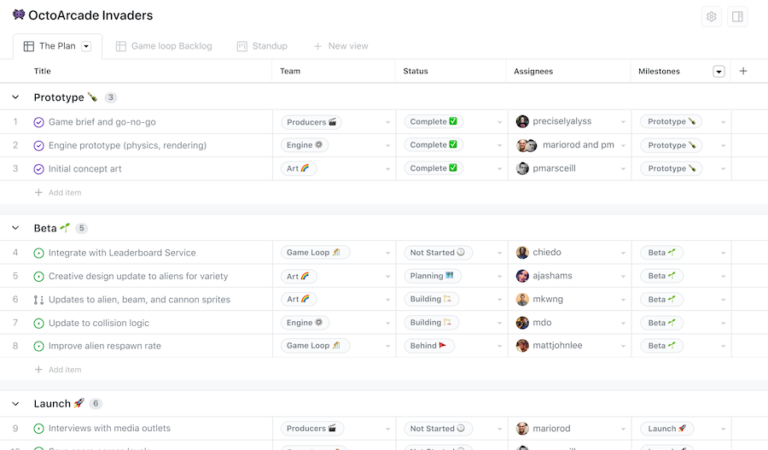
Task: Open Status dropdown for Improve alien respawn rate
Action: click(499, 346)
